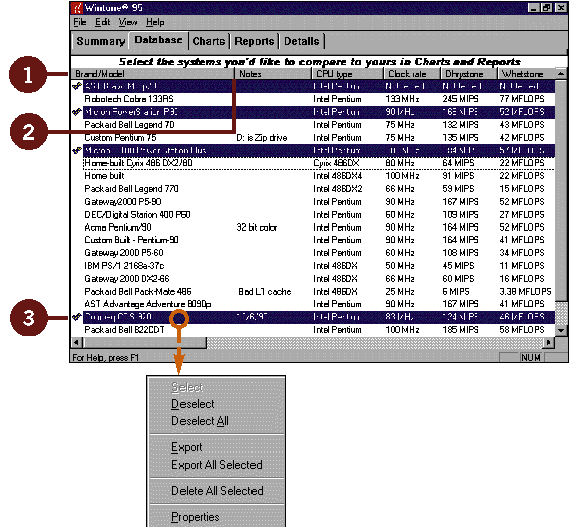Viewport: 569px width, 527px height.
Task: Select the Home built row
Action: pyautogui.click(x=319, y=176)
